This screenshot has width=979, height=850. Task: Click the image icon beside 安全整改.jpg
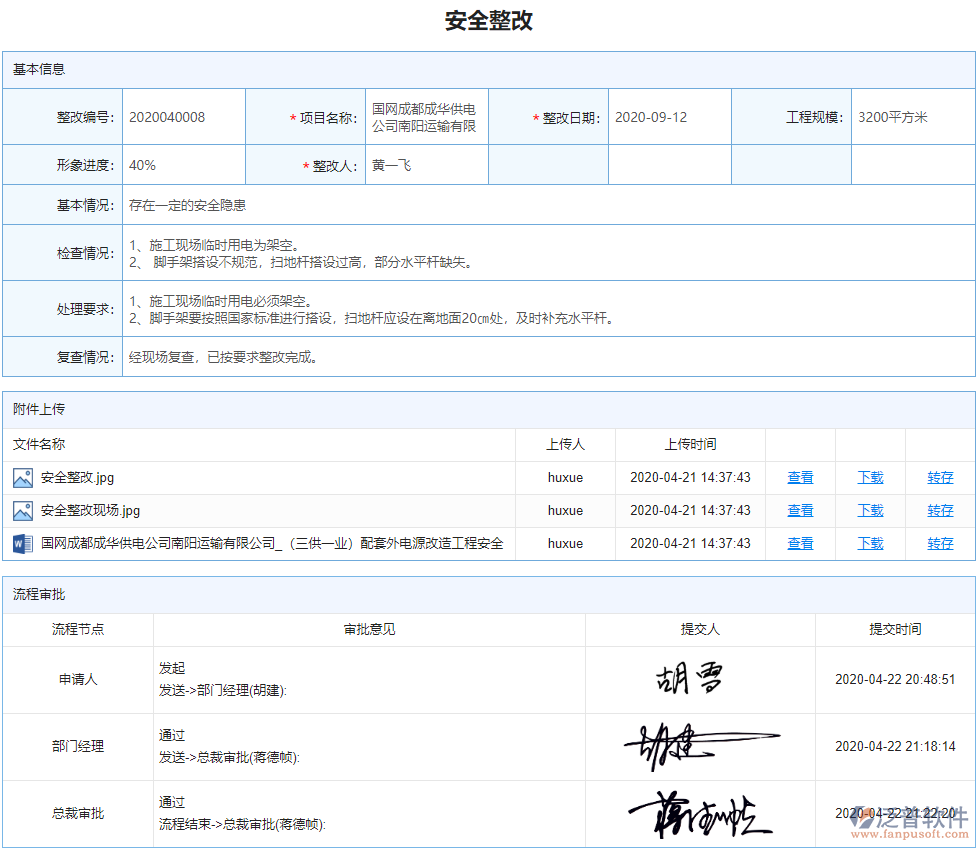[x=23, y=477]
